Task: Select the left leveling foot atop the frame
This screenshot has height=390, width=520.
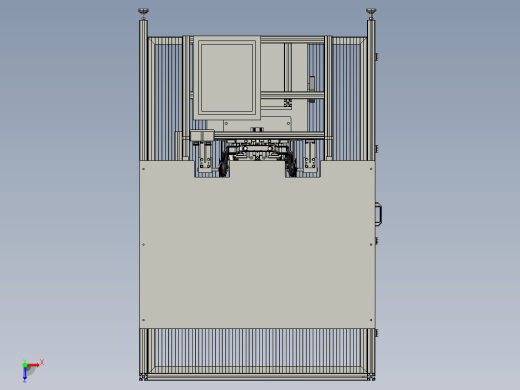Action: 143,14
